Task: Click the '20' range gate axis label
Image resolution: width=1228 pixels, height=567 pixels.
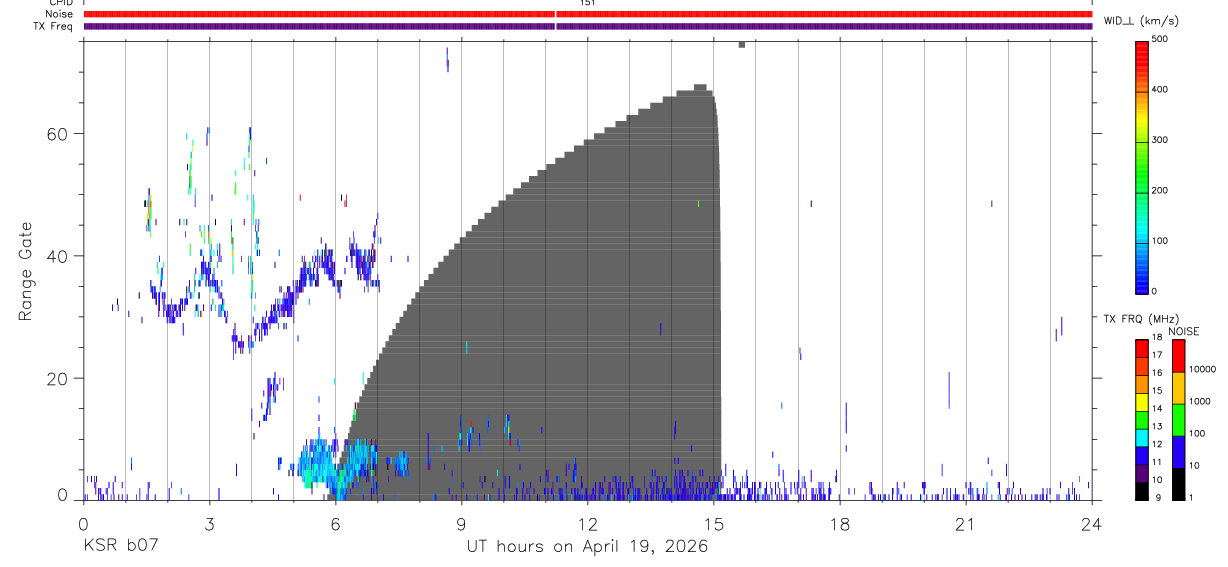Action: pyautogui.click(x=59, y=379)
